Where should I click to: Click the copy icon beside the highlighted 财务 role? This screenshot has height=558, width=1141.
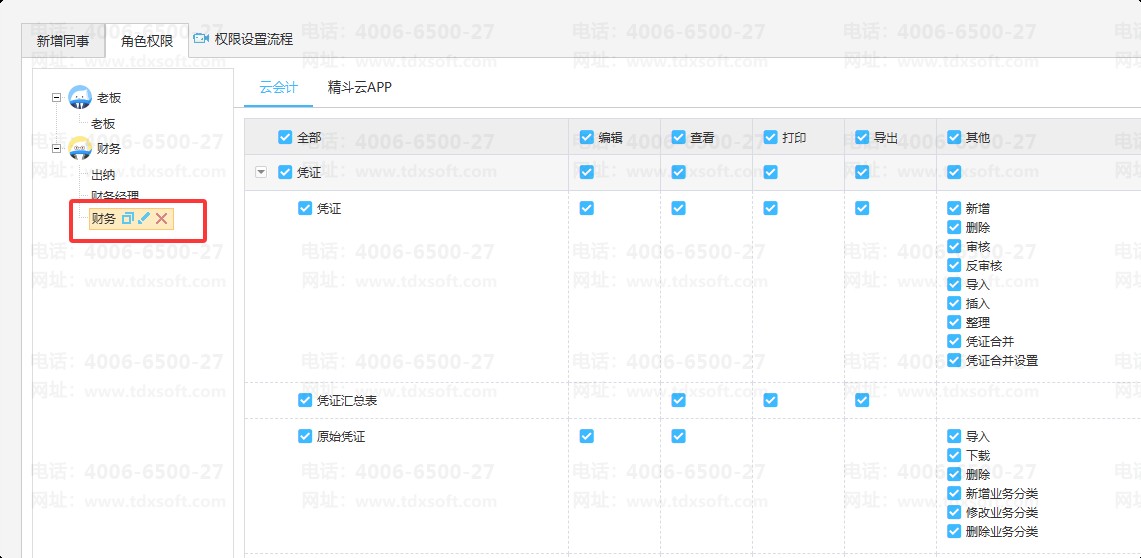[x=128, y=218]
